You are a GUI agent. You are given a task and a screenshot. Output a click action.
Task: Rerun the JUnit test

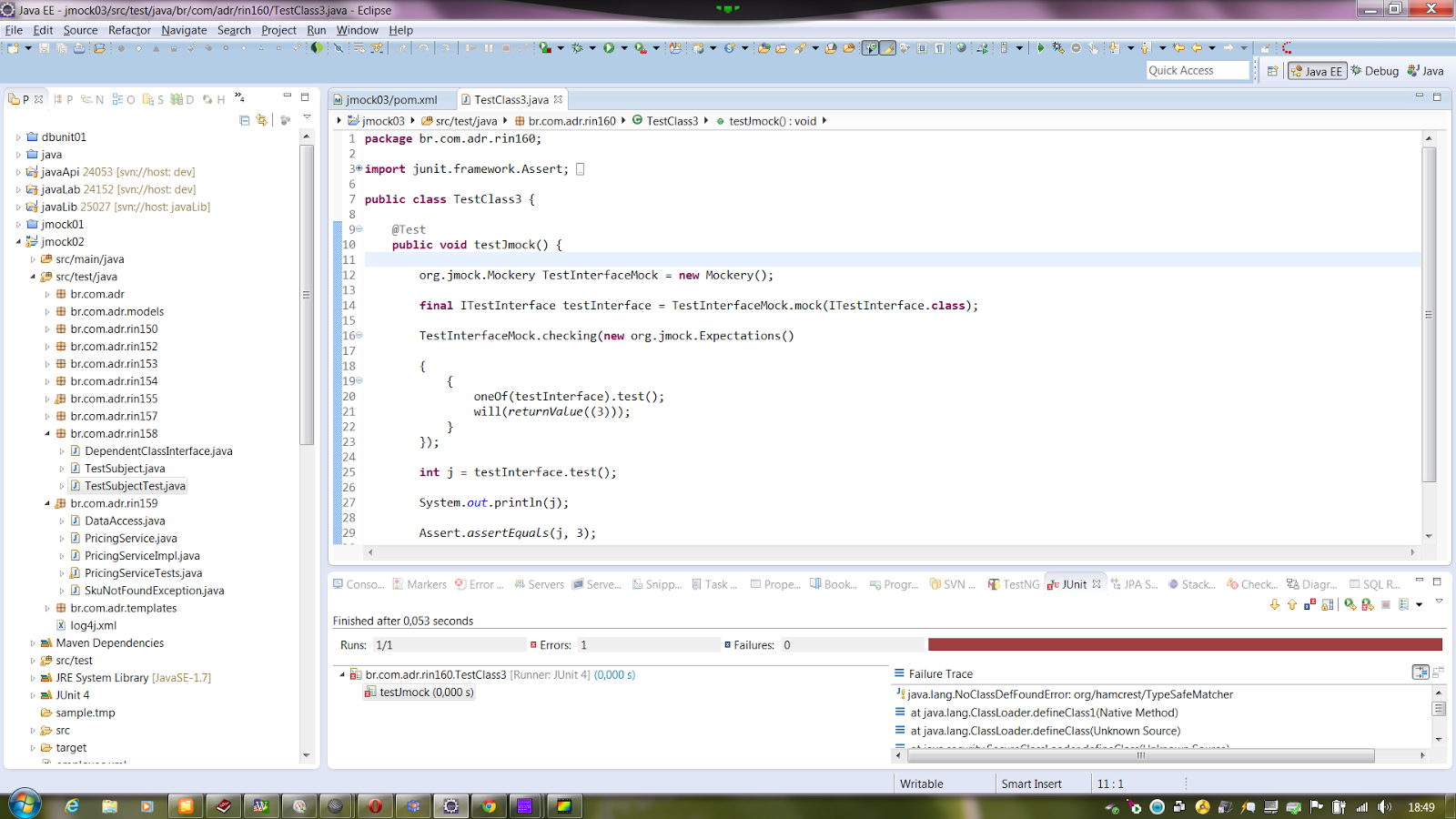[1350, 602]
